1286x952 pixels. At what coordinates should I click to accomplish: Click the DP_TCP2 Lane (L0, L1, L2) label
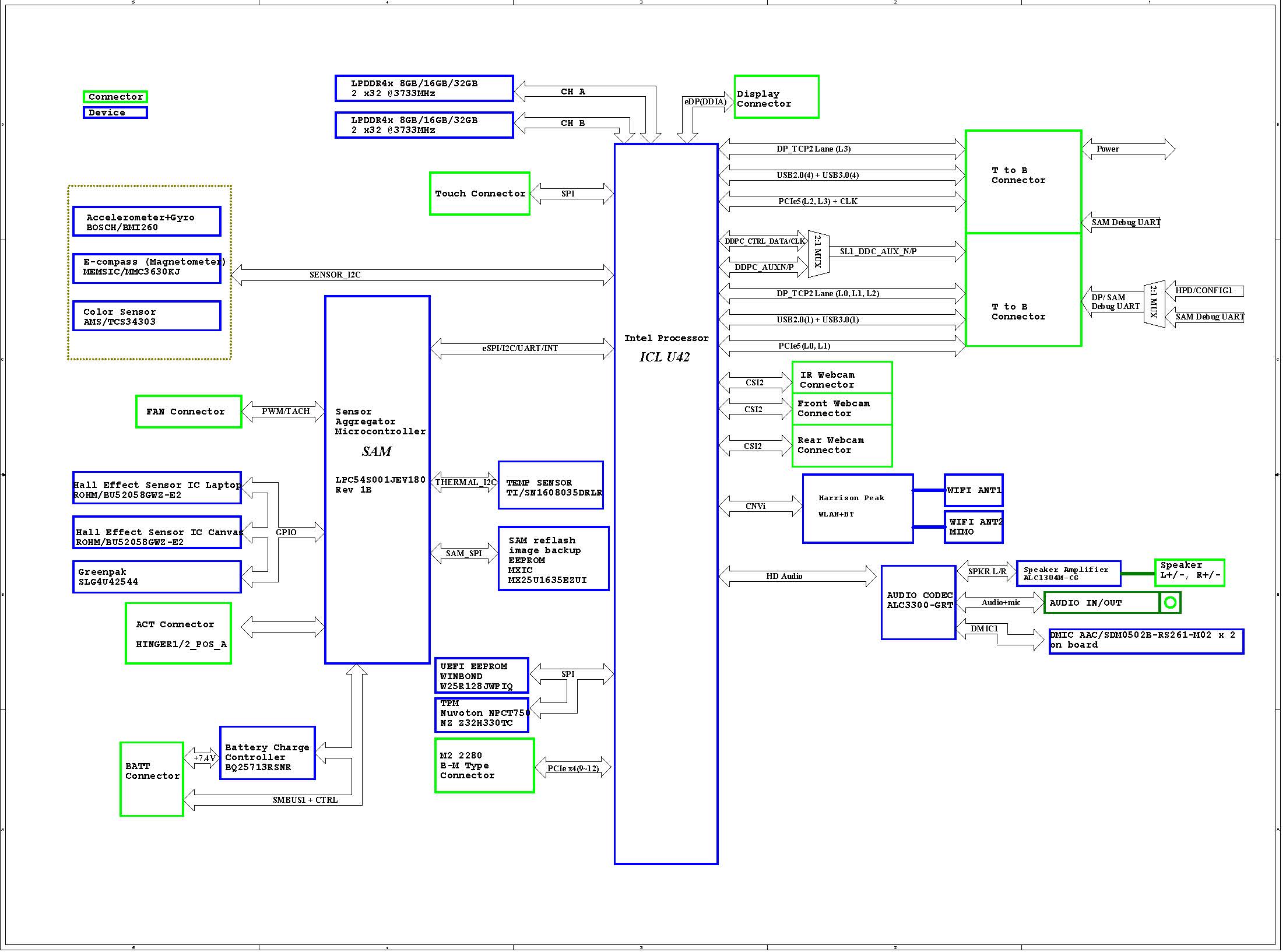pyautogui.click(x=828, y=293)
